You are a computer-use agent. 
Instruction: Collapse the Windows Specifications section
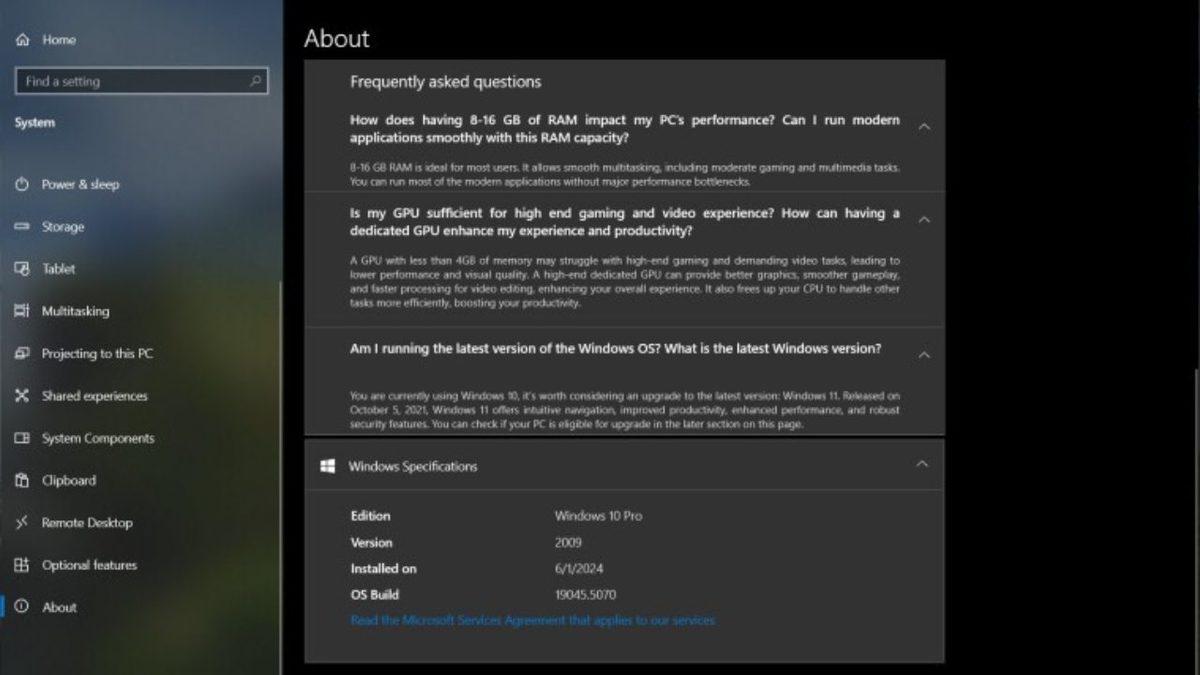pyautogui.click(x=922, y=465)
